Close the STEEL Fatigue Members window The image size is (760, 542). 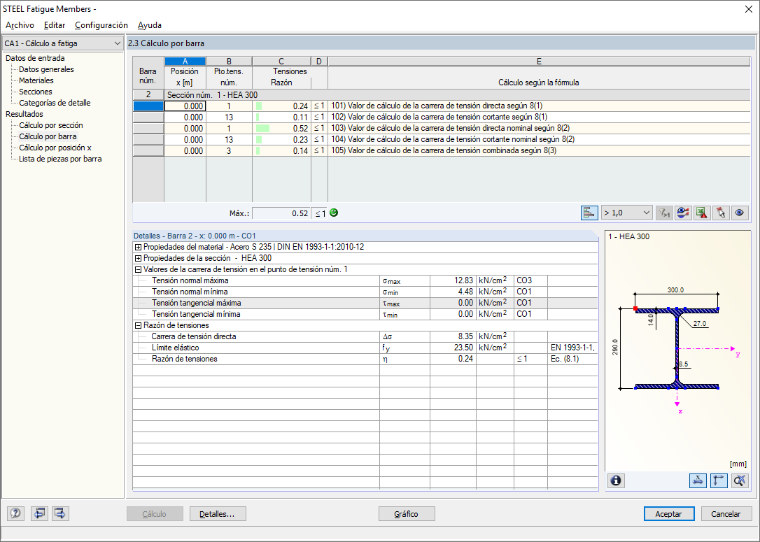pos(748,9)
